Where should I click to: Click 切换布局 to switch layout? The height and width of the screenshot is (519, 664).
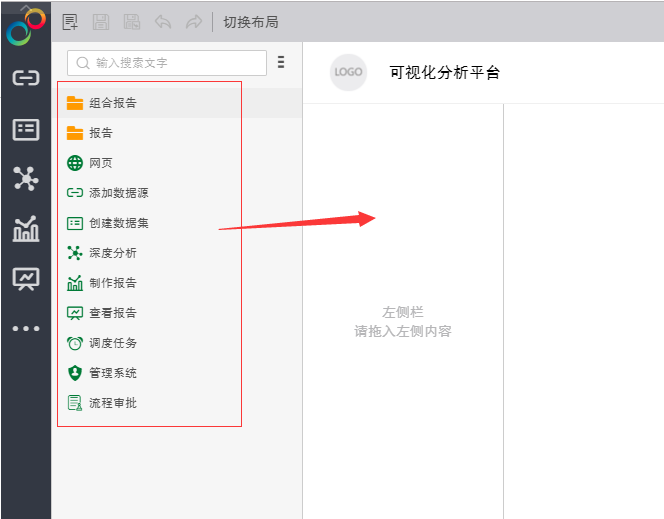tap(250, 21)
